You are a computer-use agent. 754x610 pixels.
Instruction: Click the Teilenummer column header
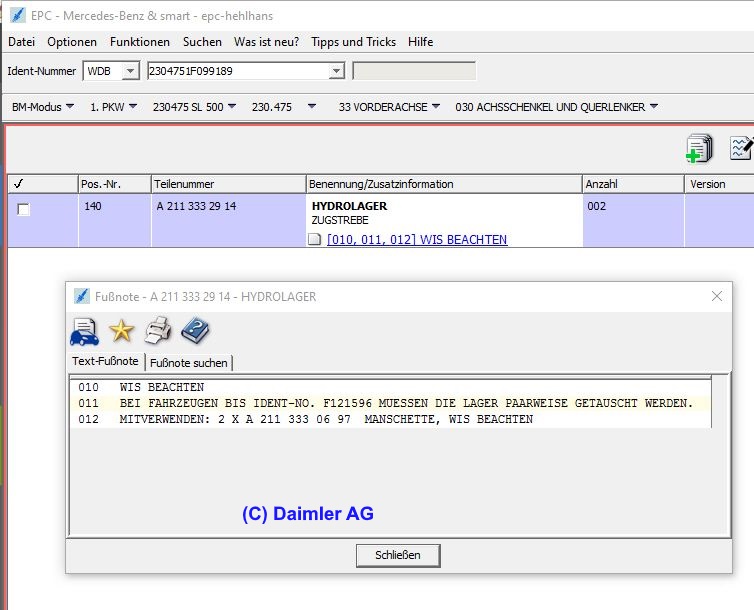click(228, 184)
